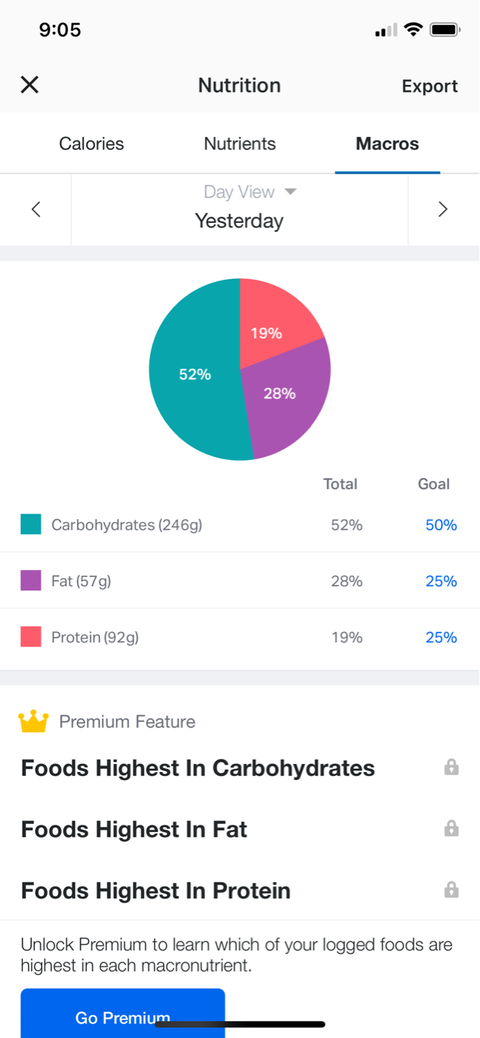Check the battery icon in status bar
Image resolution: width=480 pixels, height=1038 pixels.
[446, 30]
